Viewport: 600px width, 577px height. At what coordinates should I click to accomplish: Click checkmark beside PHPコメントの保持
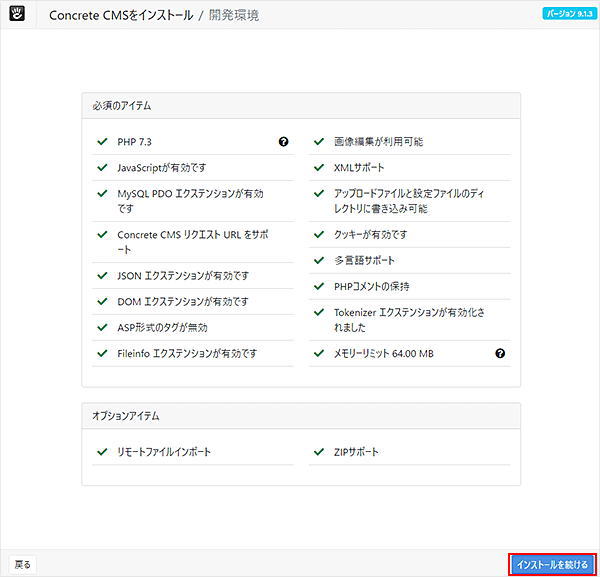coord(319,286)
